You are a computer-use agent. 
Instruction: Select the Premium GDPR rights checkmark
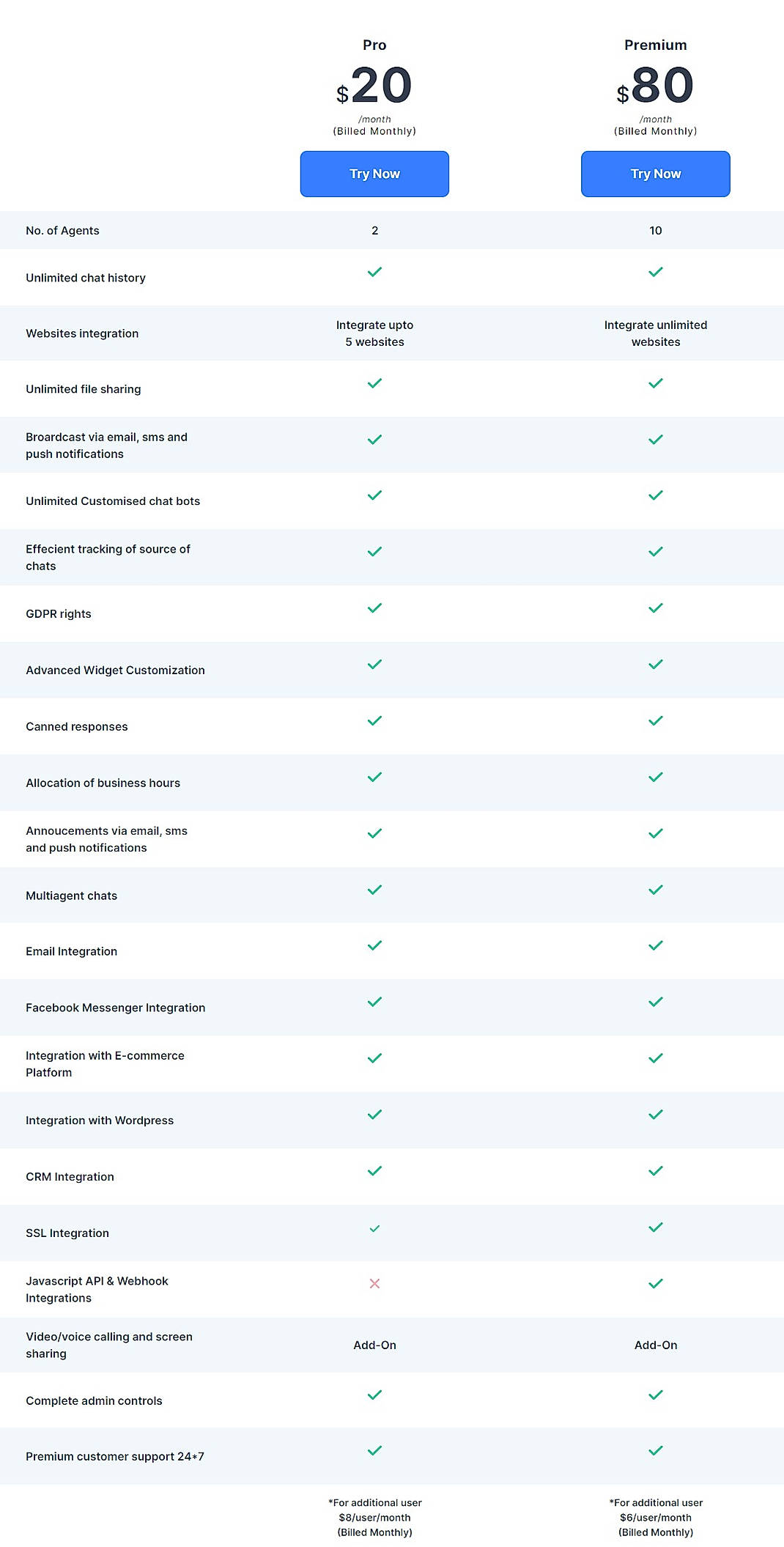(654, 607)
